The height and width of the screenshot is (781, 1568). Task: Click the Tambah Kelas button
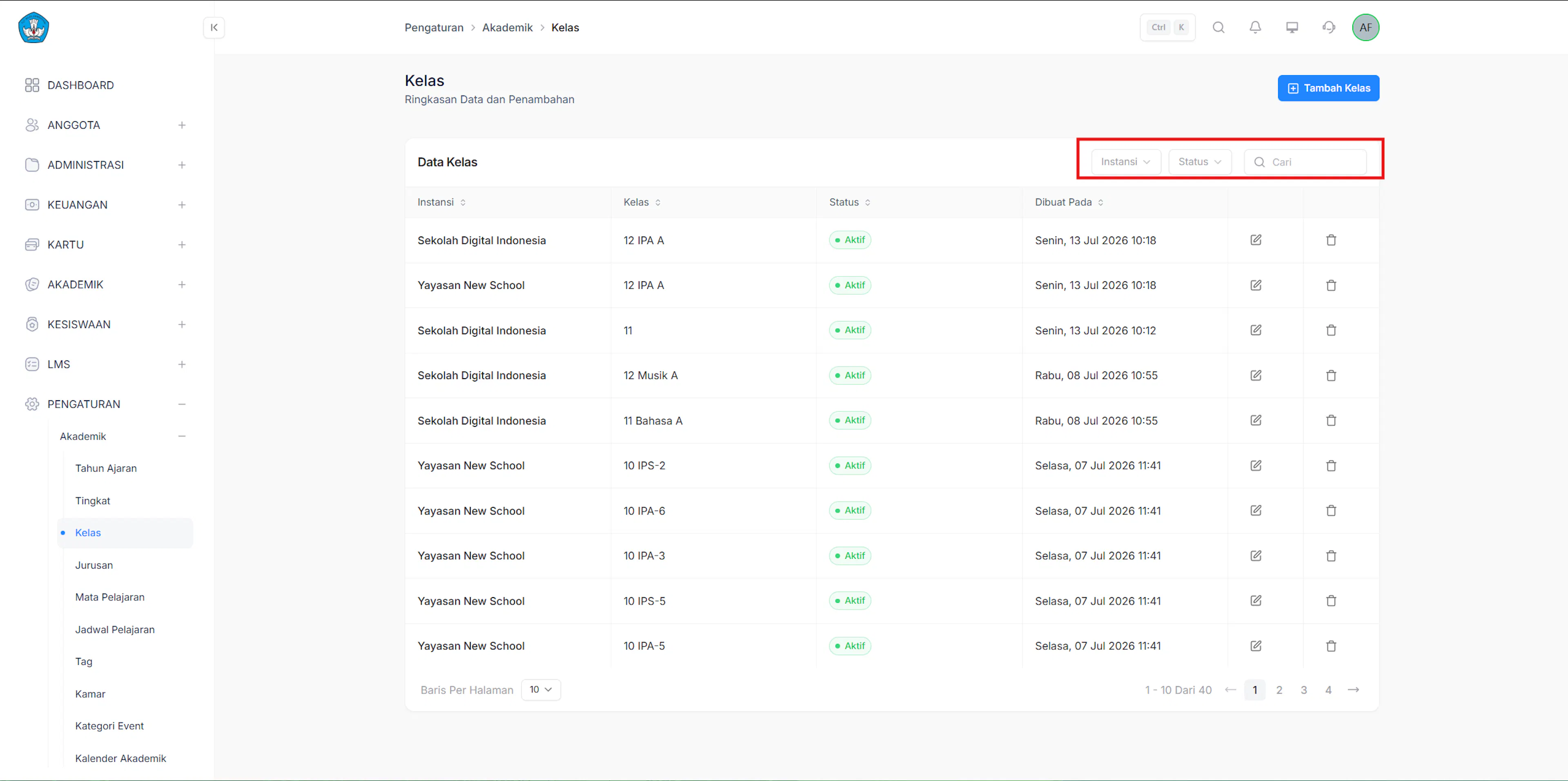tap(1328, 88)
